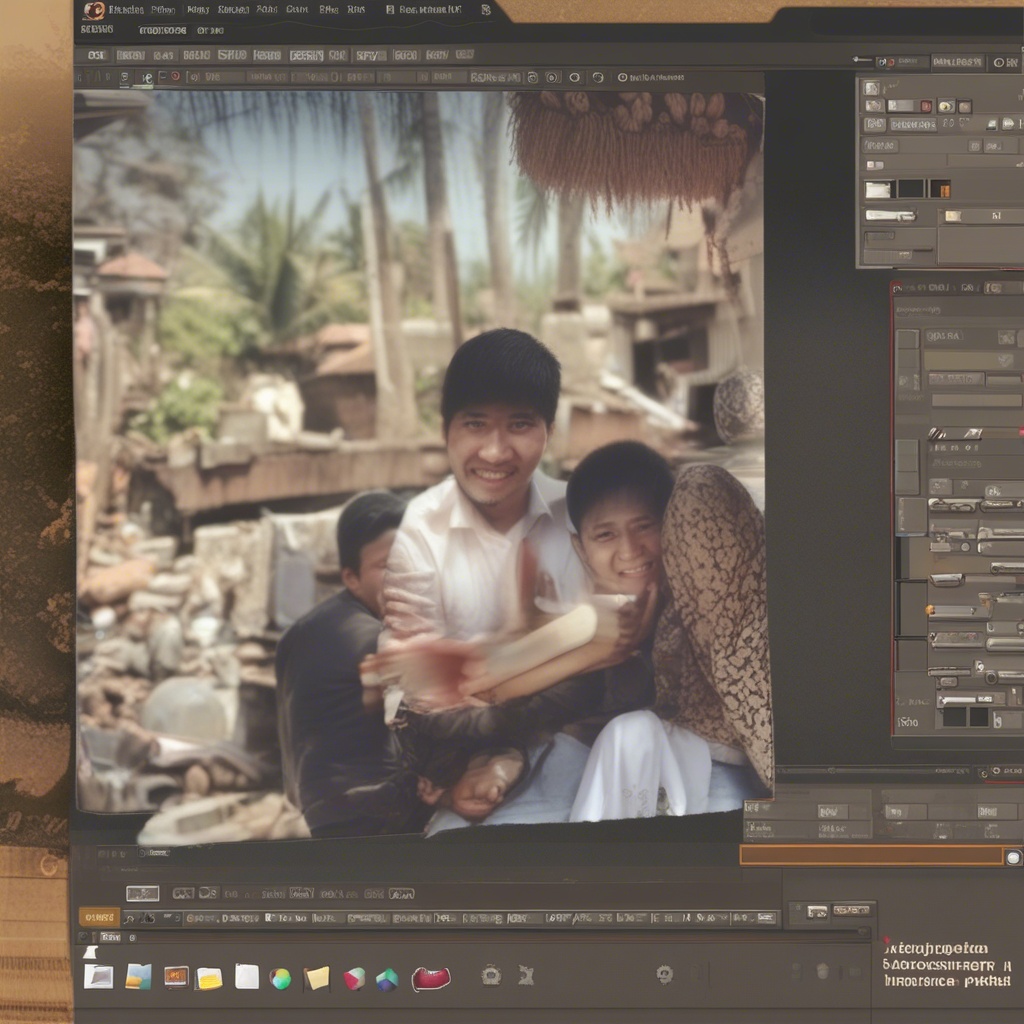
Task: Select the yellow sticky note icon
Action: click(317, 978)
